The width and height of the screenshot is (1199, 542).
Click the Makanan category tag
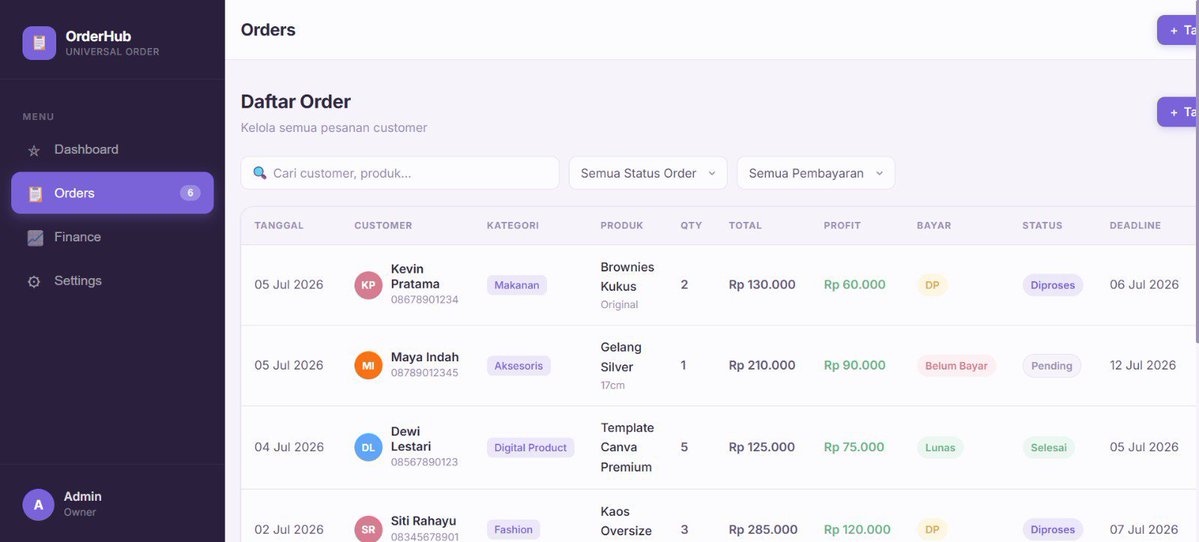click(517, 285)
